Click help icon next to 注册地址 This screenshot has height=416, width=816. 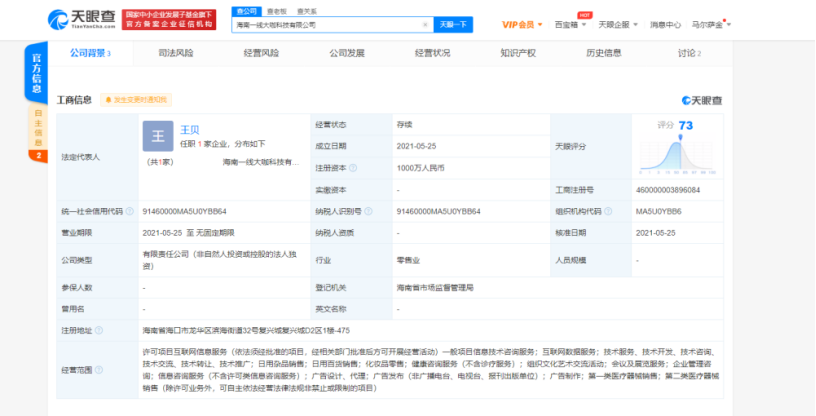pos(99,331)
